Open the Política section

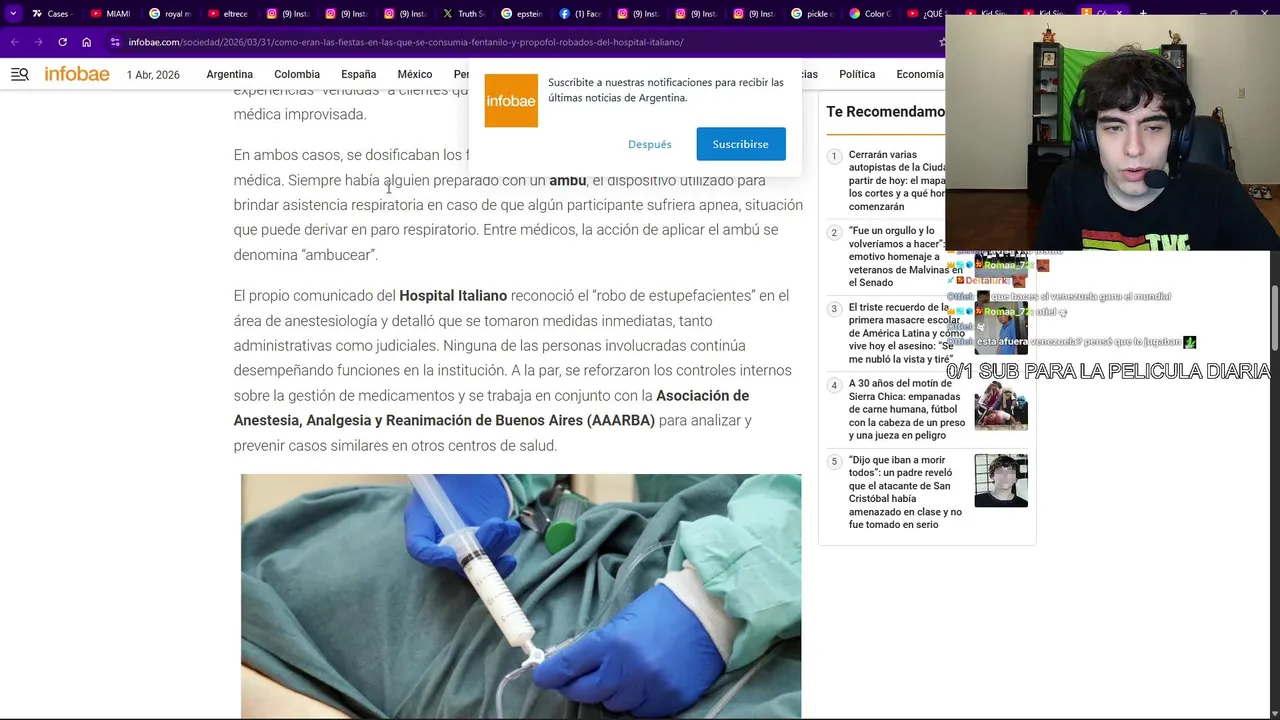(x=857, y=75)
